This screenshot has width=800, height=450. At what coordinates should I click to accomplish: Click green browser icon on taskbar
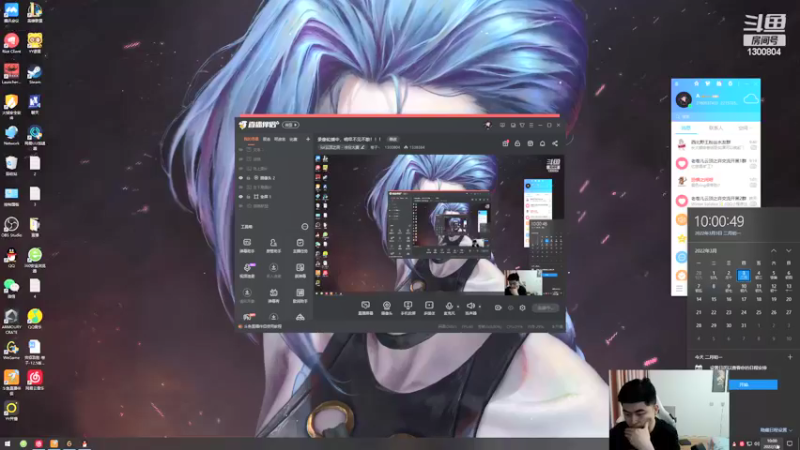23,443
